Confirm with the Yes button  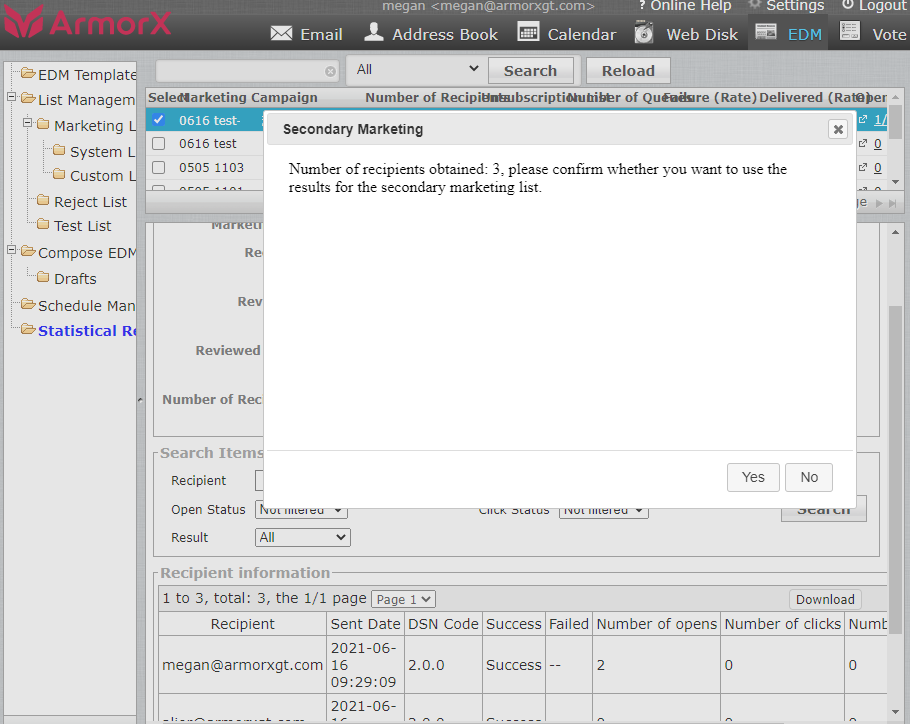click(753, 477)
